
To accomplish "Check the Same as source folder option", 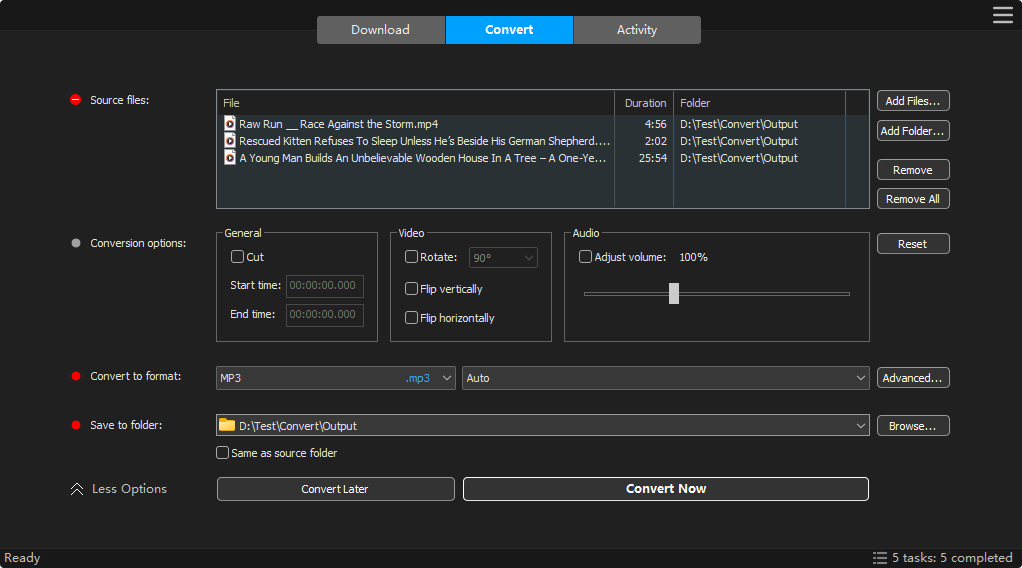I will click(x=223, y=453).
